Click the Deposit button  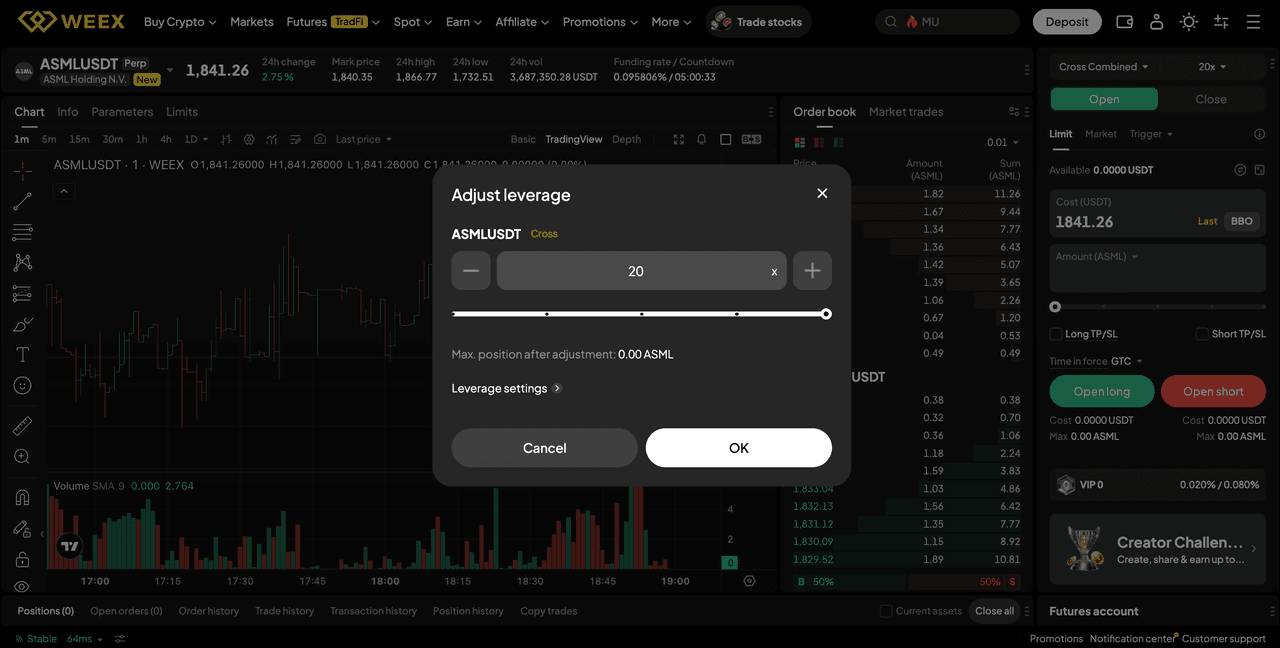coord(1067,22)
